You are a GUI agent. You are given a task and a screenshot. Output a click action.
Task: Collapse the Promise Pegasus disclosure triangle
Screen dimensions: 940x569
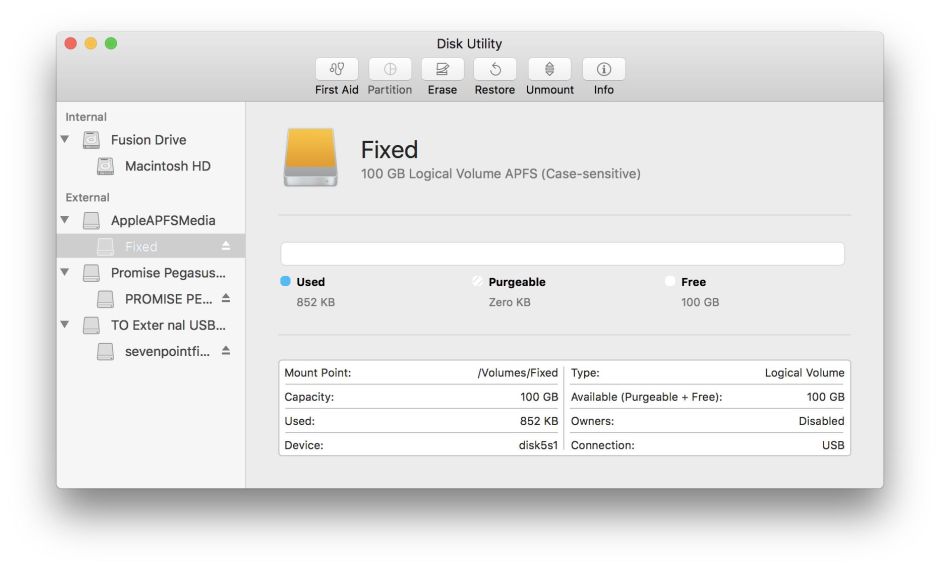click(x=65, y=272)
